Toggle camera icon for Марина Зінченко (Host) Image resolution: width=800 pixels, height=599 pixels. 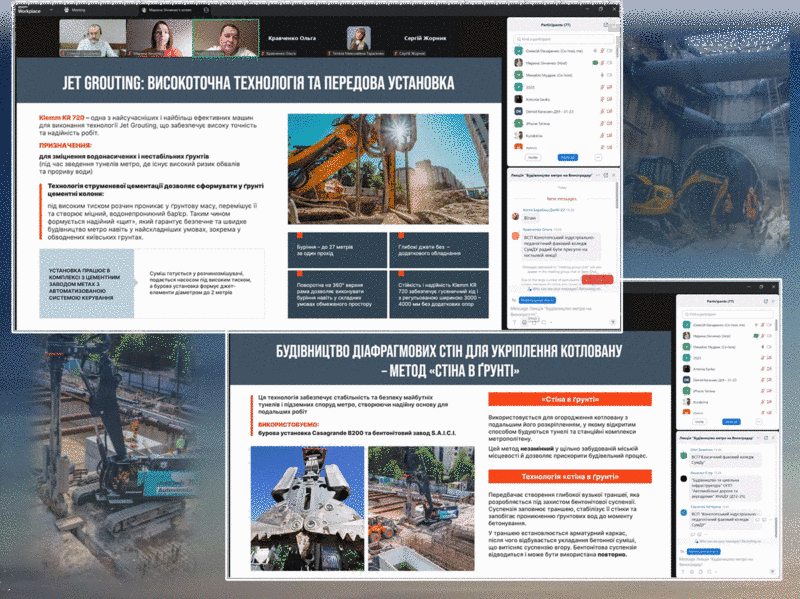pos(607,62)
